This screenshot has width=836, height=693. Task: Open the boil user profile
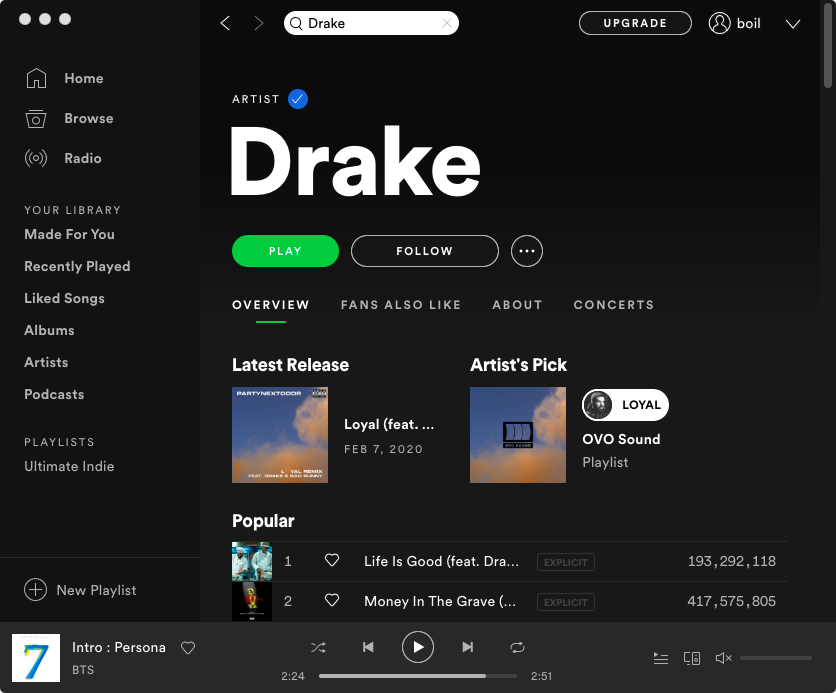click(x=735, y=23)
